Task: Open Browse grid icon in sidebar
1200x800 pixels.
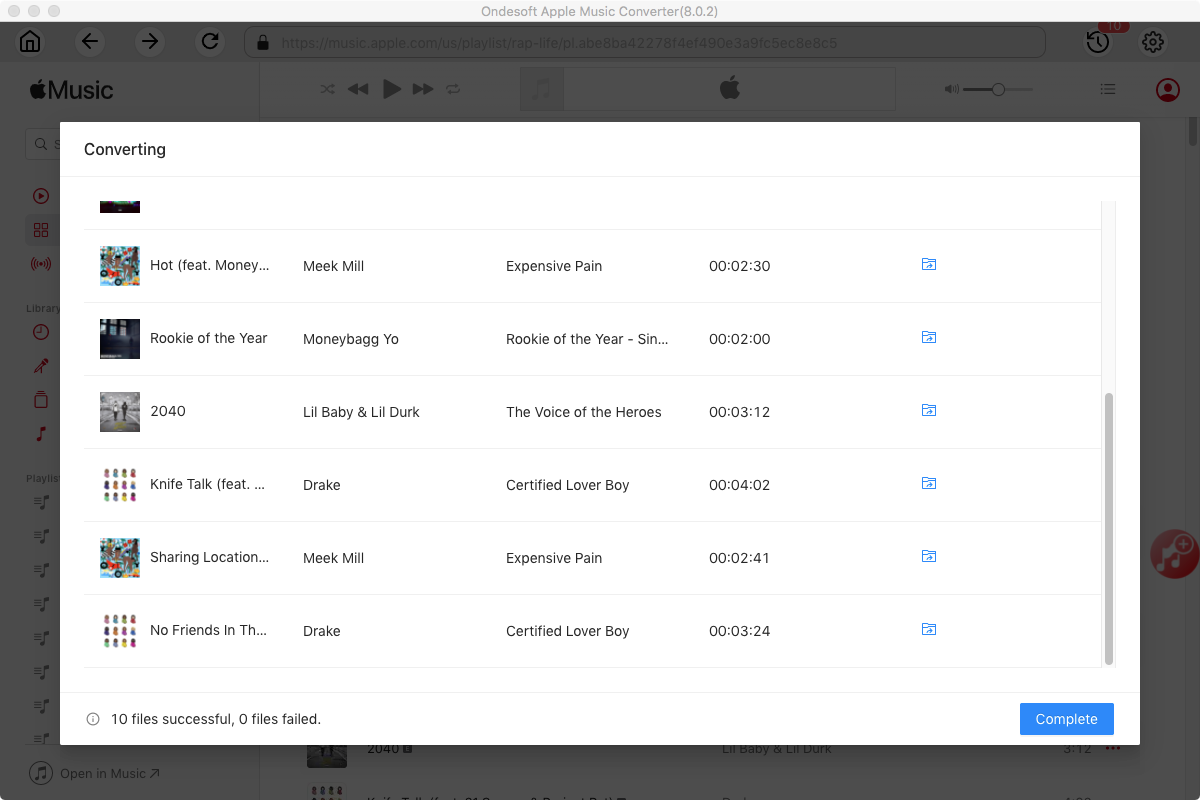Action: [41, 230]
